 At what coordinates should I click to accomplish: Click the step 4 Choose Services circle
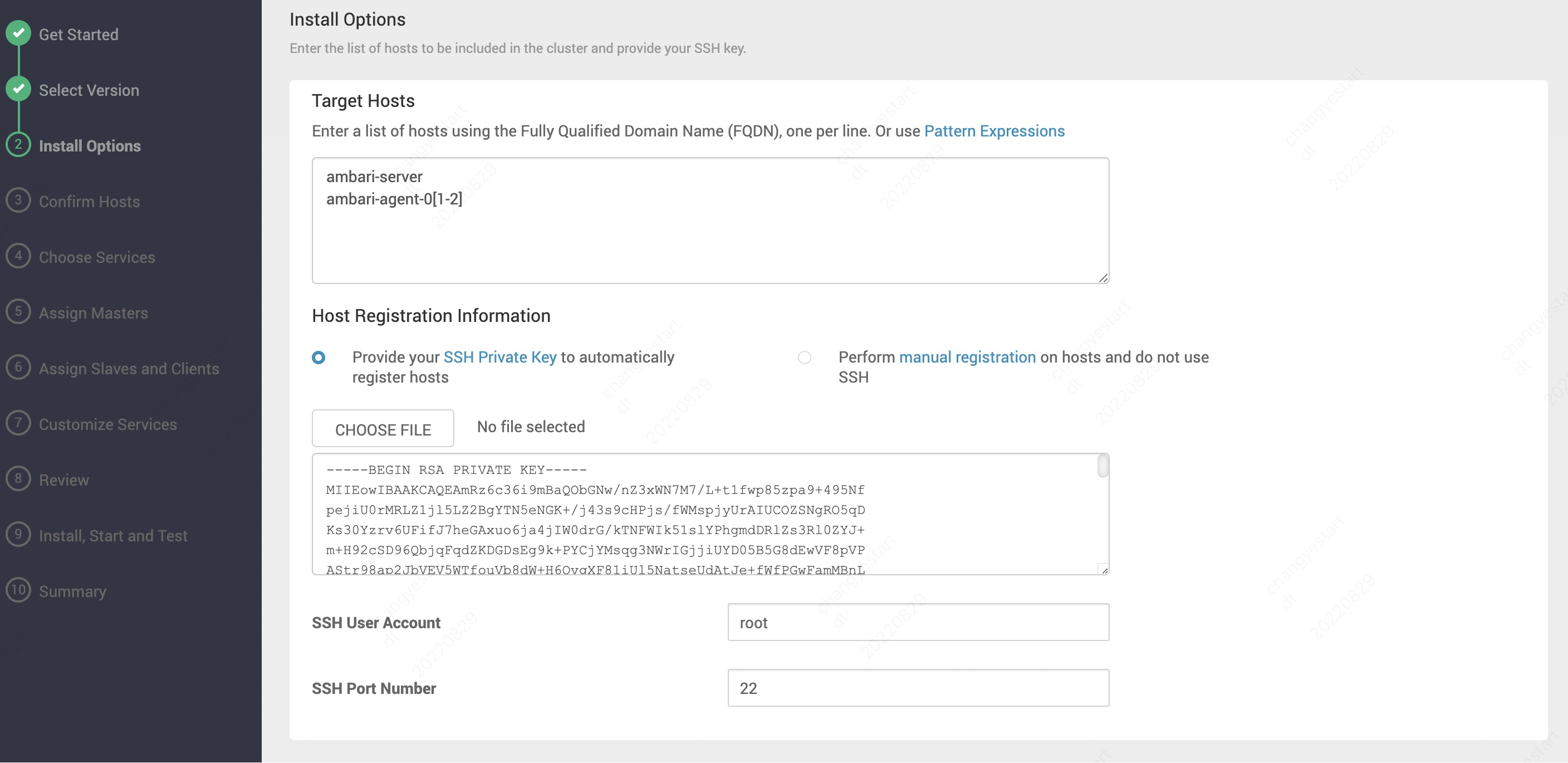18,256
